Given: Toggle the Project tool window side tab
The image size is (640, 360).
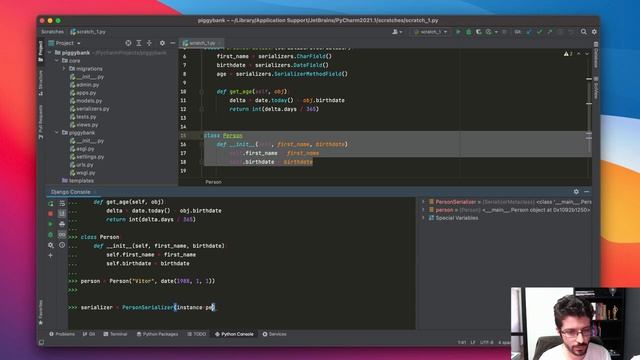Looking at the screenshot, I should click(x=41, y=51).
